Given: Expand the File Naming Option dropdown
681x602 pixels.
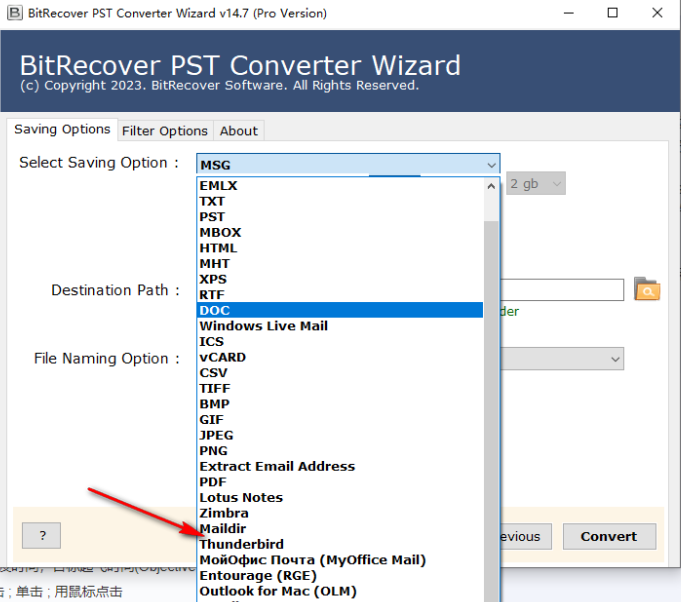Looking at the screenshot, I should tap(562, 359).
